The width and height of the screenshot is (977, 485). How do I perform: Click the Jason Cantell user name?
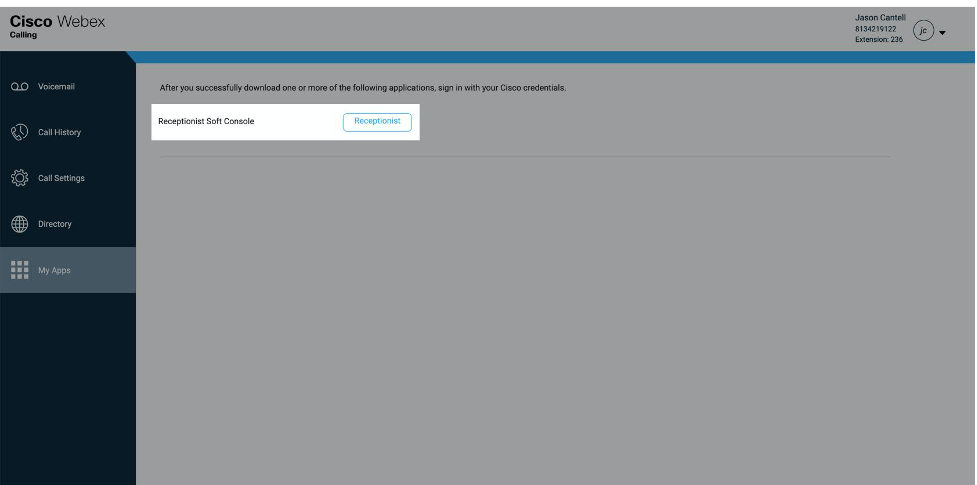(880, 17)
